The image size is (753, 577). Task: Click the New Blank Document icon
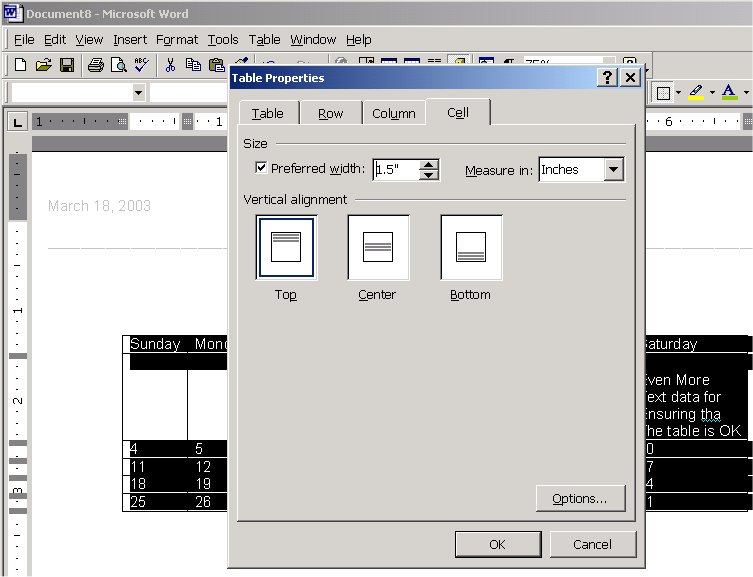(x=20, y=66)
